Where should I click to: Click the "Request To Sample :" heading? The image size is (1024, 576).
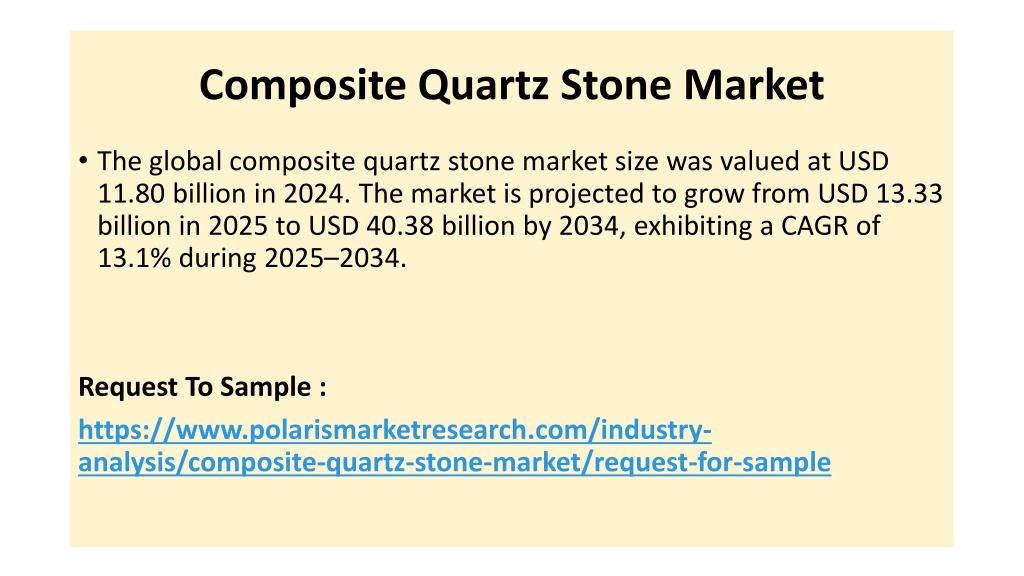pos(202,387)
